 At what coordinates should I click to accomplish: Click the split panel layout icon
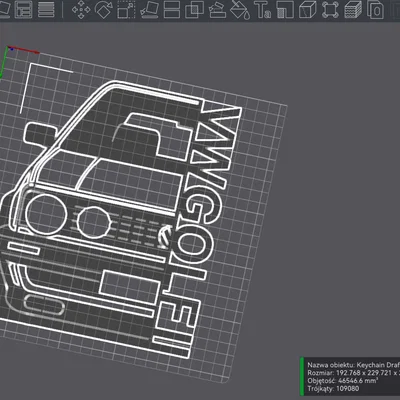[x=24, y=9]
